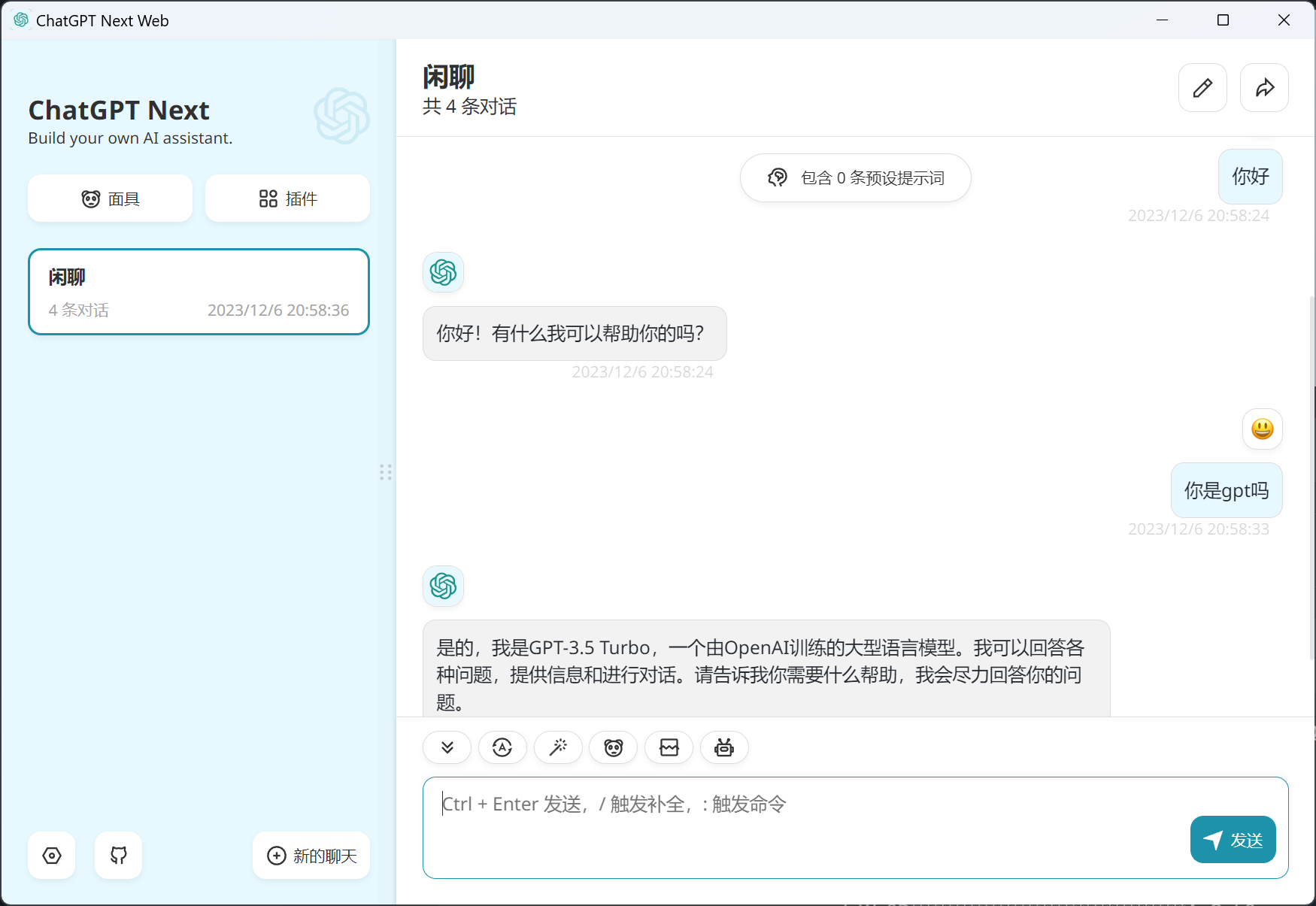Open model selector robot icon
Viewport: 1316px width, 906px height.
tap(724, 747)
